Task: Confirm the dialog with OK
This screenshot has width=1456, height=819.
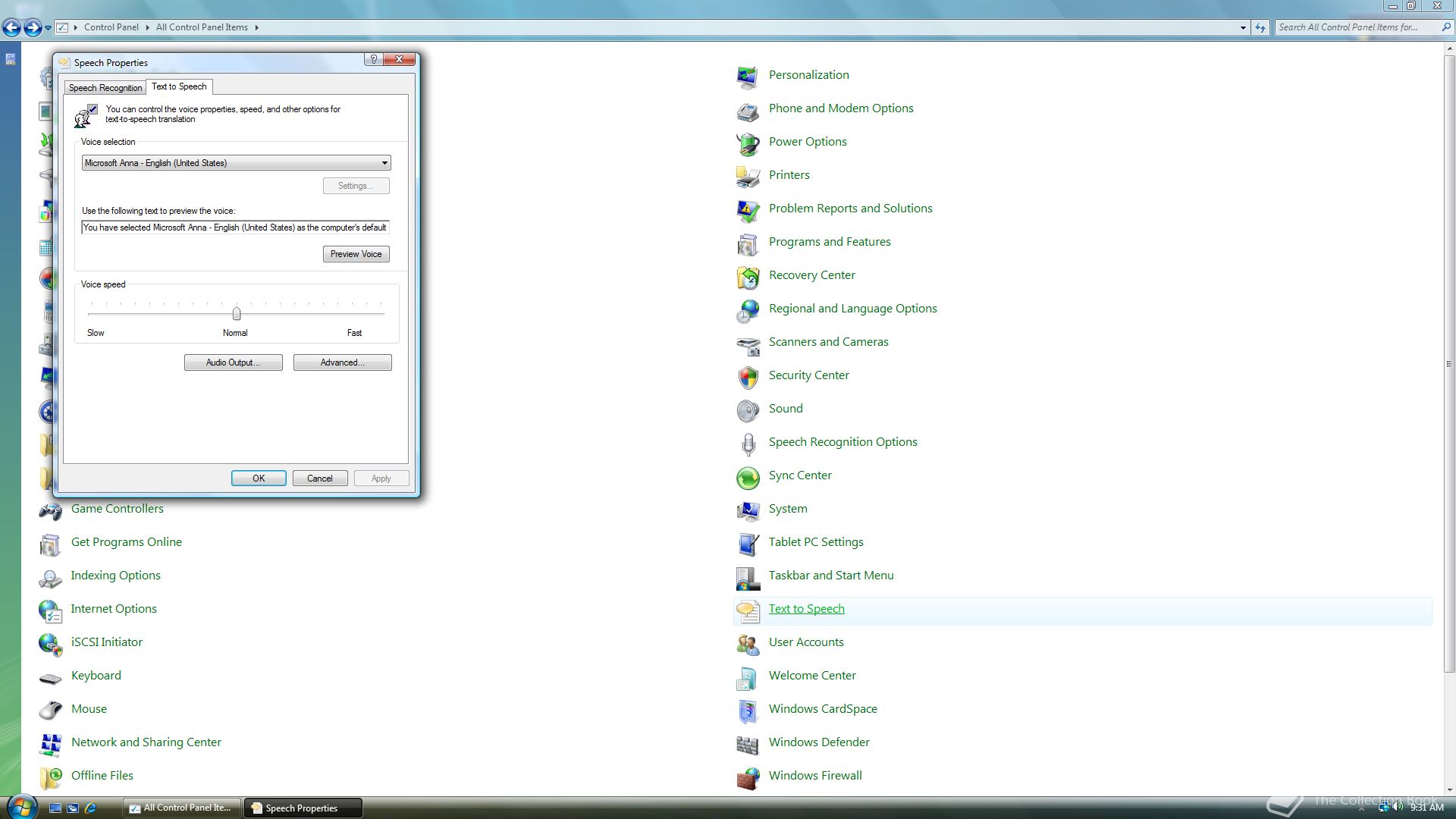Action: tap(259, 479)
